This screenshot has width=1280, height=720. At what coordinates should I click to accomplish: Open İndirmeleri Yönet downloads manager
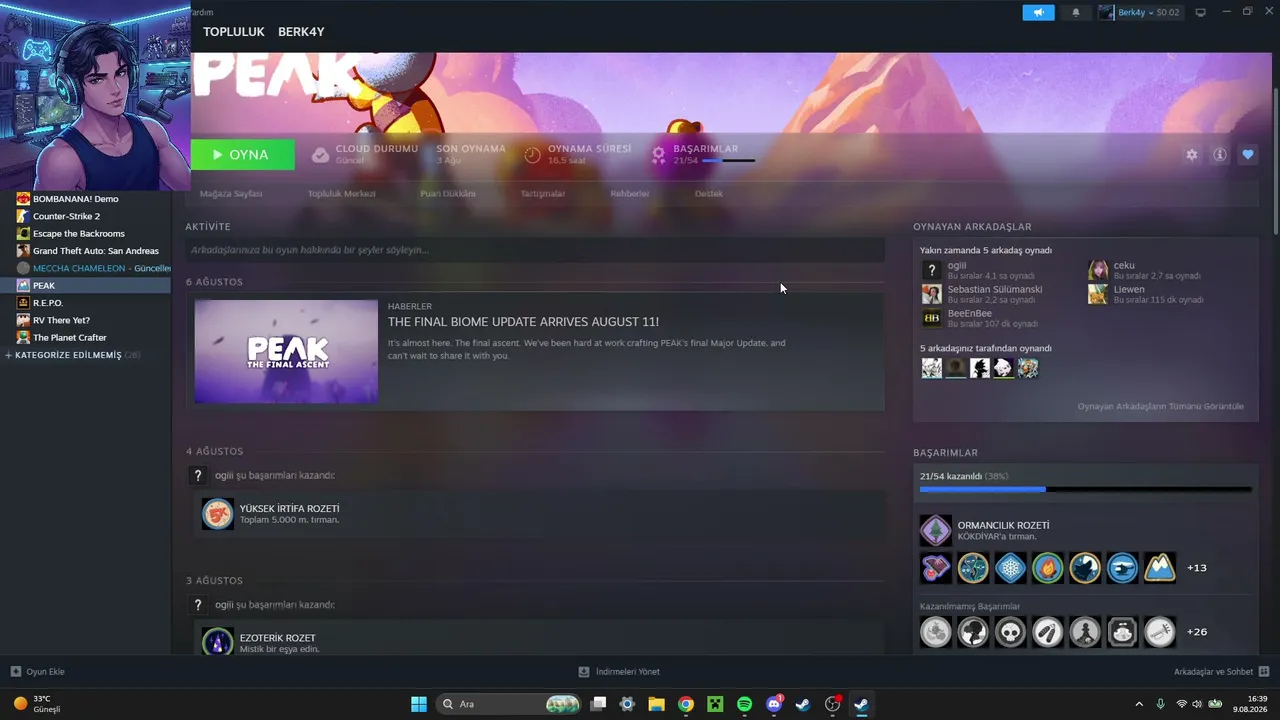point(619,672)
